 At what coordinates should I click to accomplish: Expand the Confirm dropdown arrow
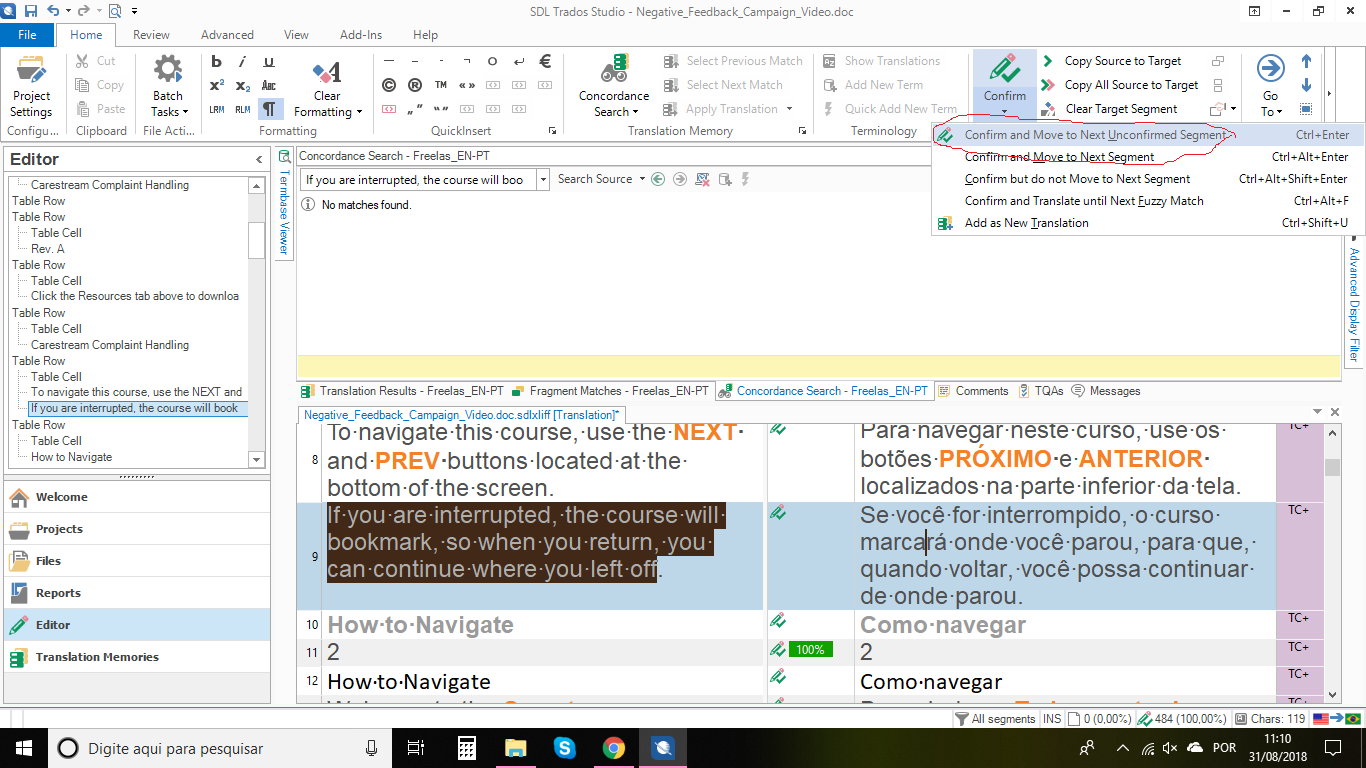(x=1004, y=112)
